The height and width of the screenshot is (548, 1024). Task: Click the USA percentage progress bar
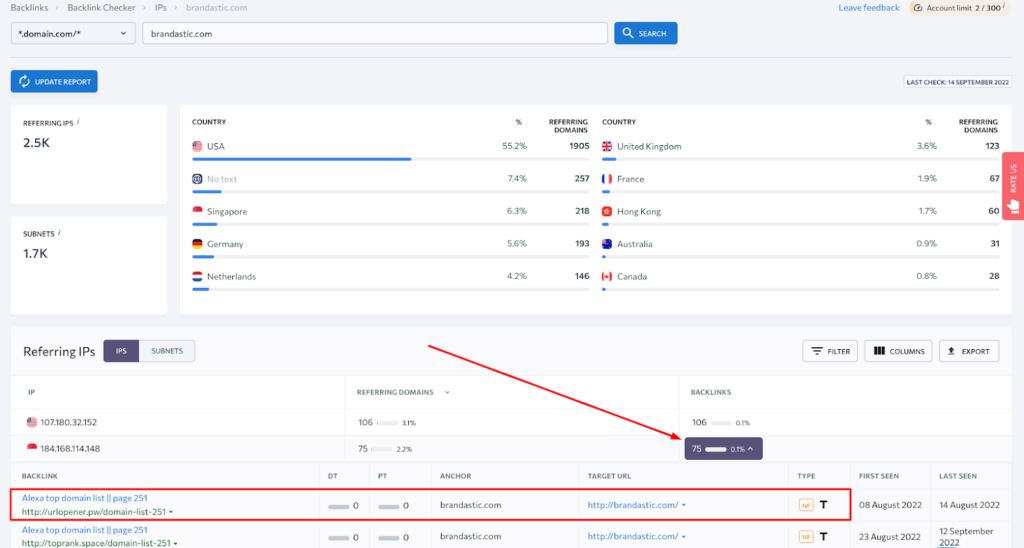pos(391,159)
